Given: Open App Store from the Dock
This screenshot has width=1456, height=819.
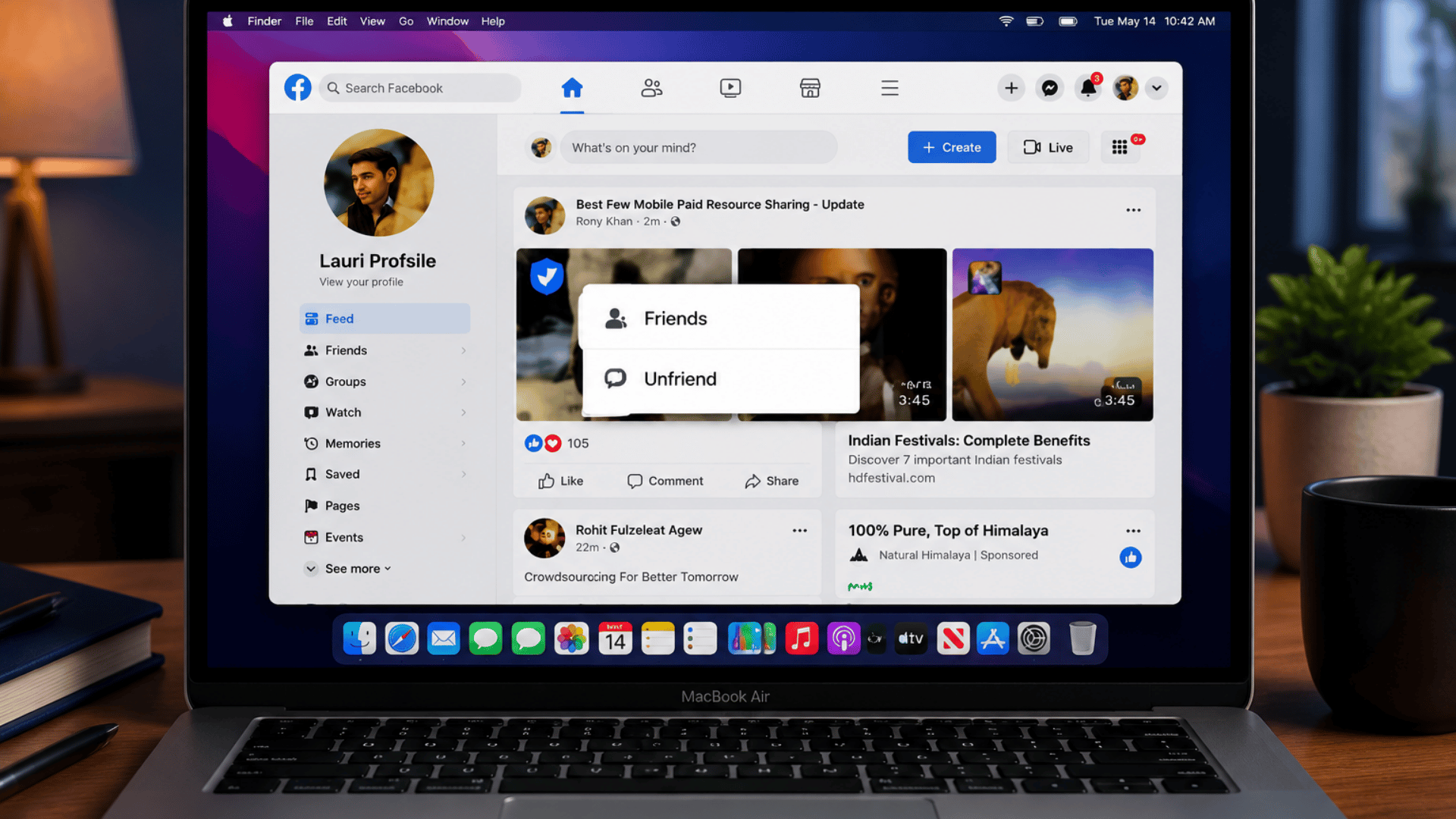Looking at the screenshot, I should pos(993,639).
